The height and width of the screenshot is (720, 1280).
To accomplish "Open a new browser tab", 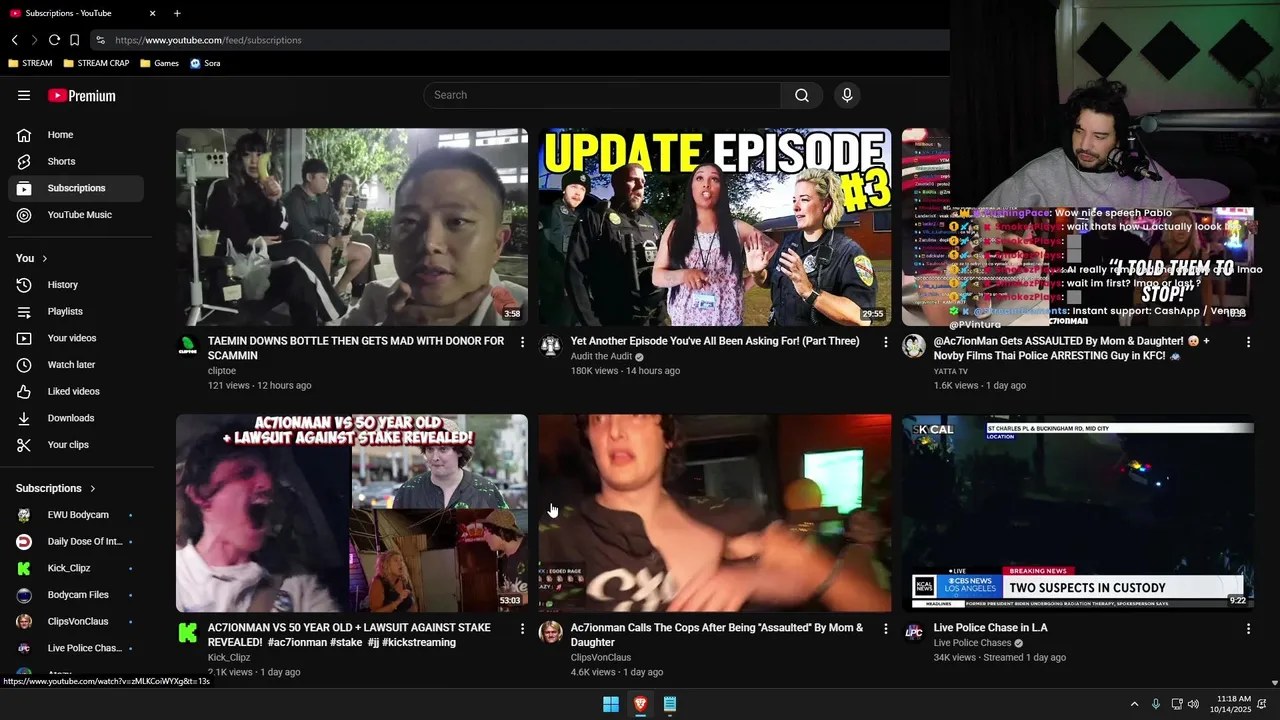I will (177, 13).
